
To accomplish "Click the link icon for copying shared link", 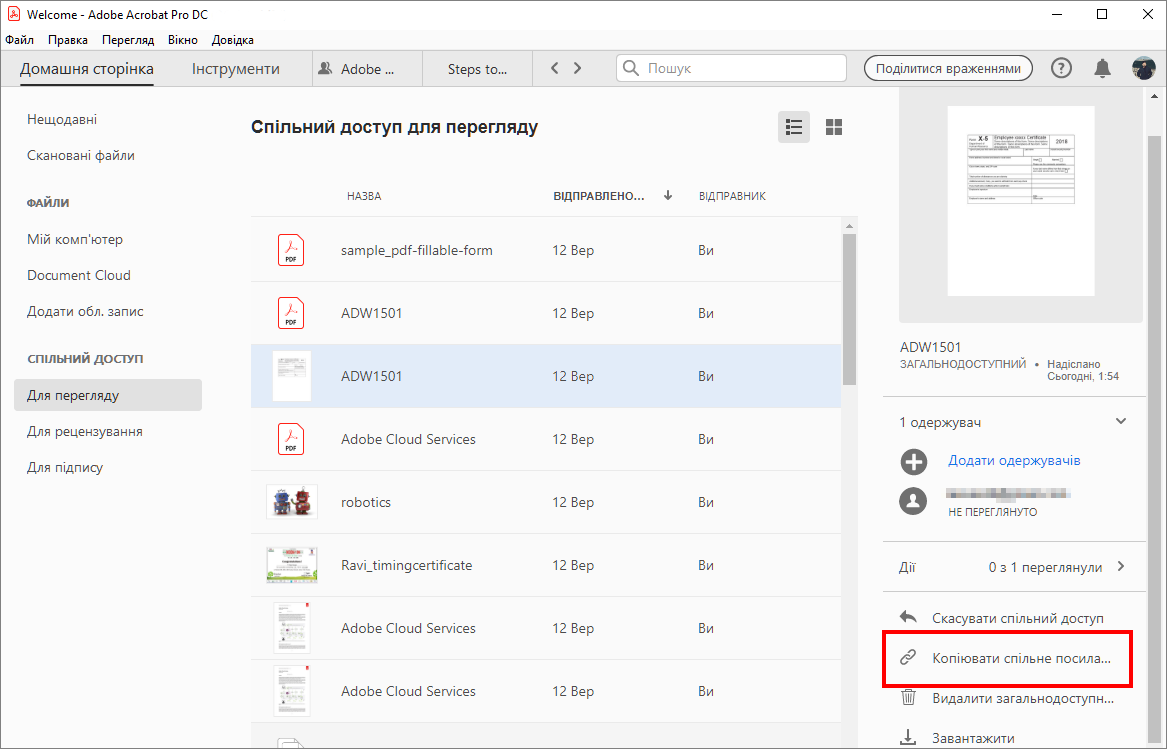I will coord(908,657).
